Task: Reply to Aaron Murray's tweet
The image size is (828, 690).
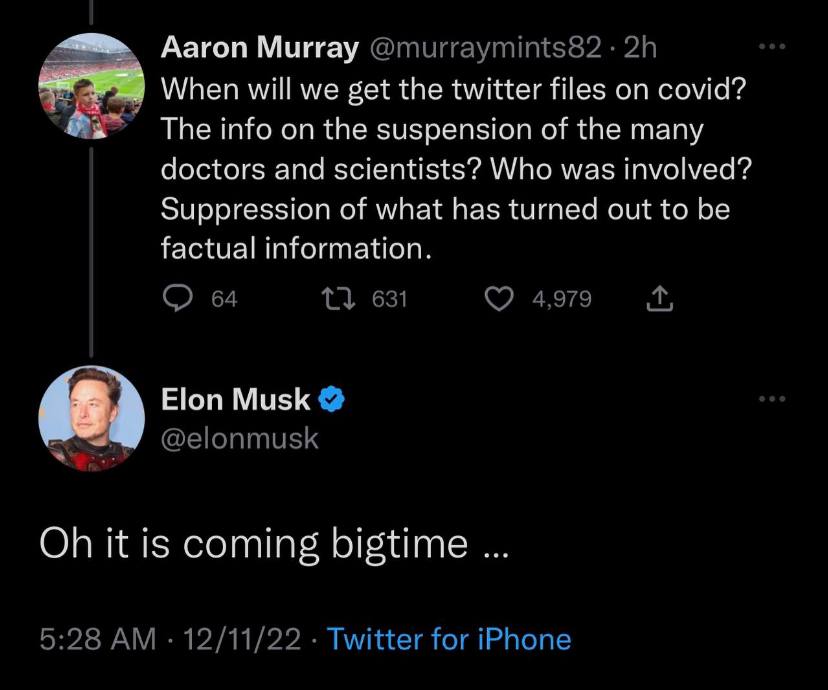Action: coord(180,299)
